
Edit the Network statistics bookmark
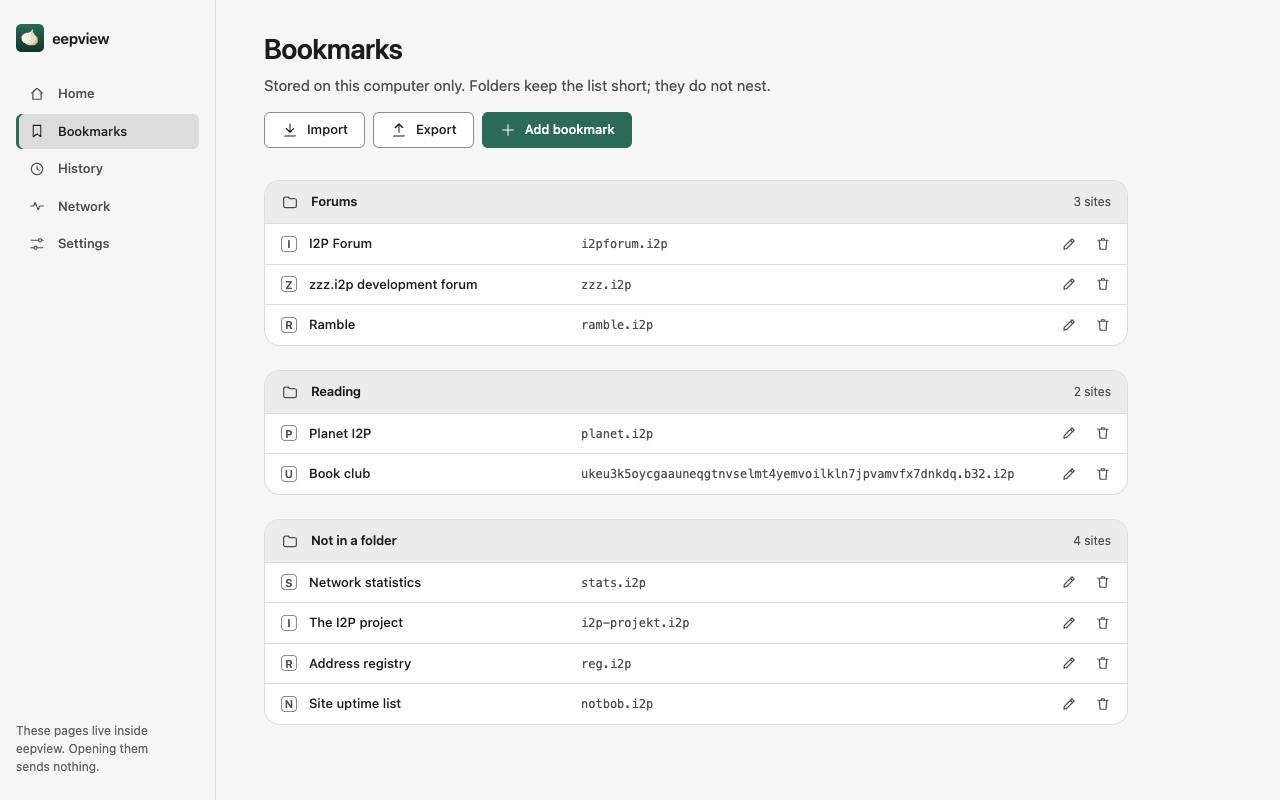coord(1069,582)
